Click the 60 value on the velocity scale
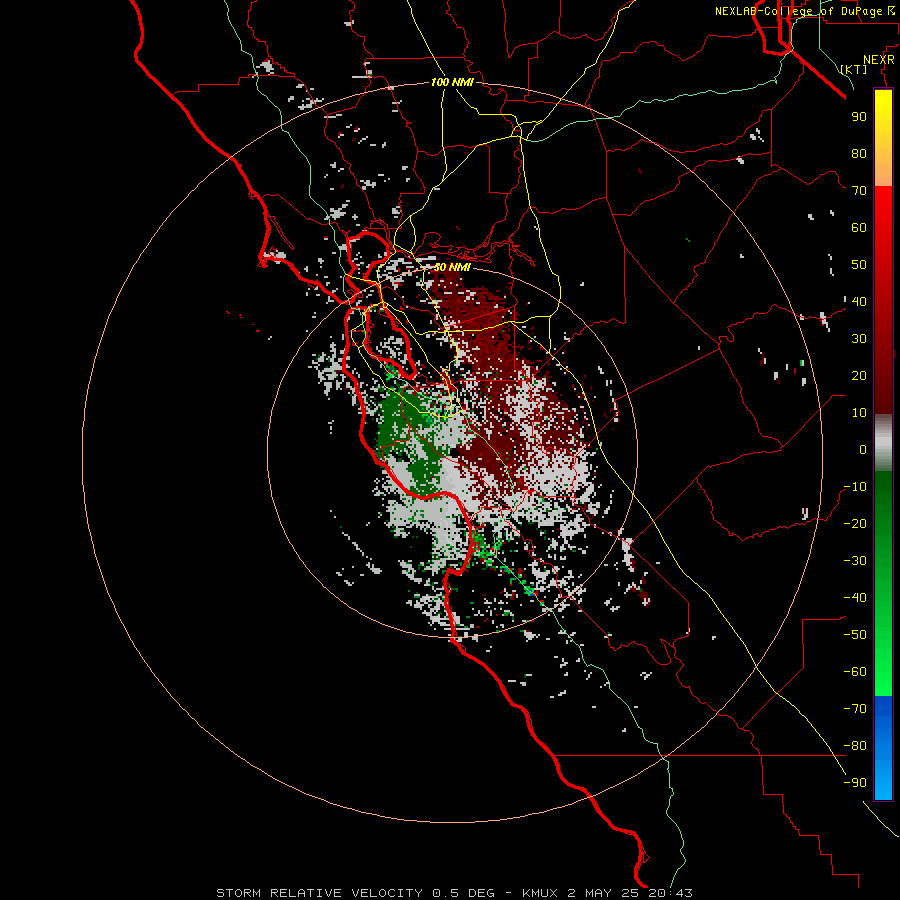The height and width of the screenshot is (900, 900). pyautogui.click(x=859, y=227)
